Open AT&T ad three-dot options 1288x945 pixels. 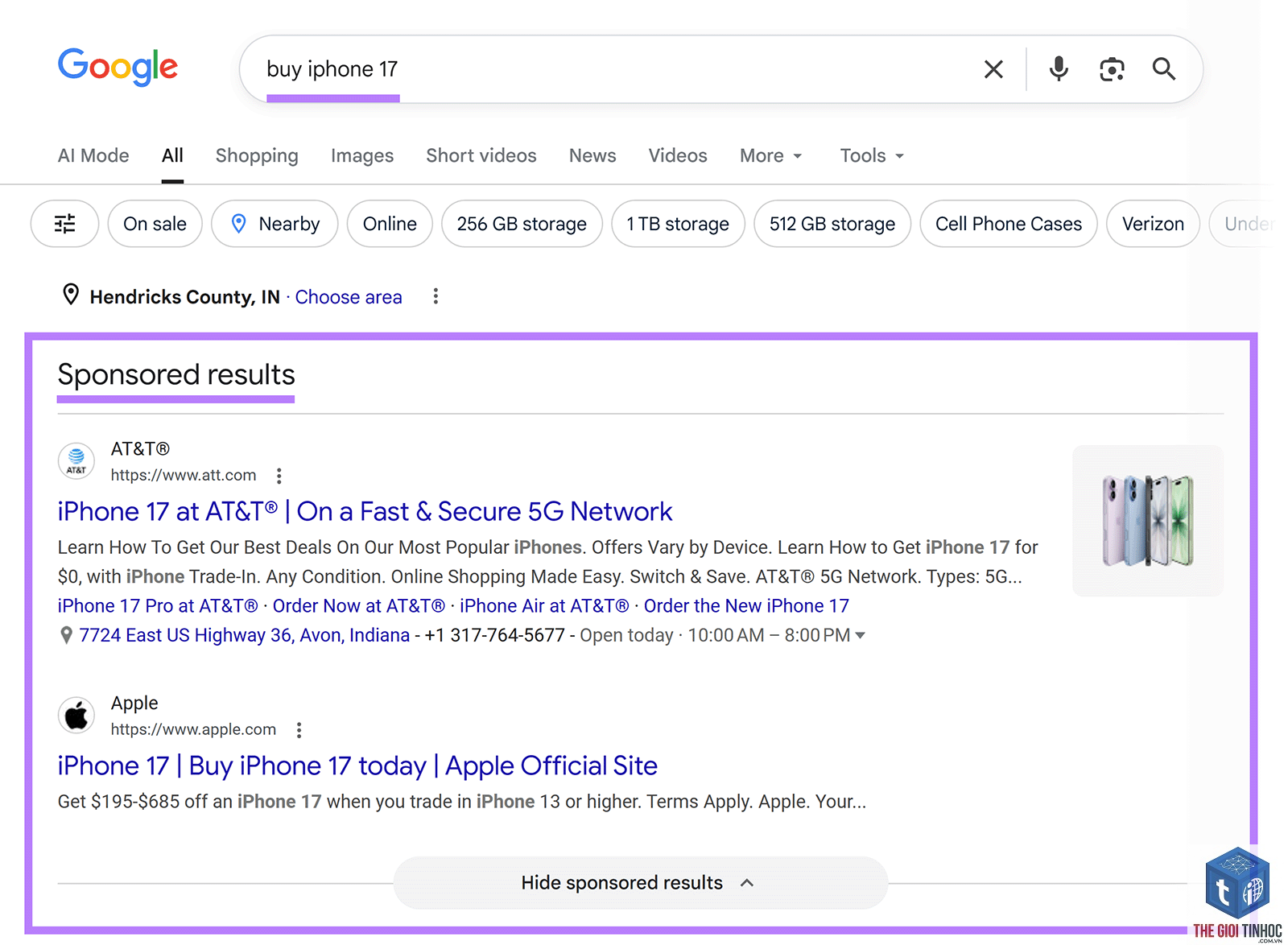(x=279, y=476)
